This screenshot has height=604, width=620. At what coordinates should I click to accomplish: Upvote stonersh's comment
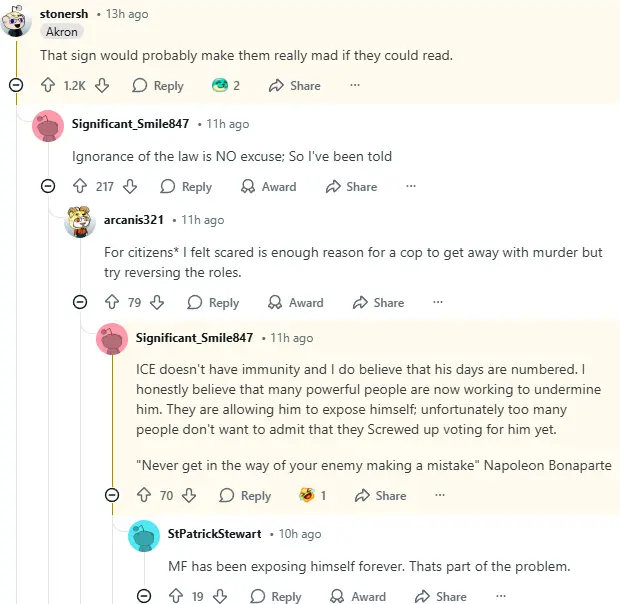click(48, 86)
